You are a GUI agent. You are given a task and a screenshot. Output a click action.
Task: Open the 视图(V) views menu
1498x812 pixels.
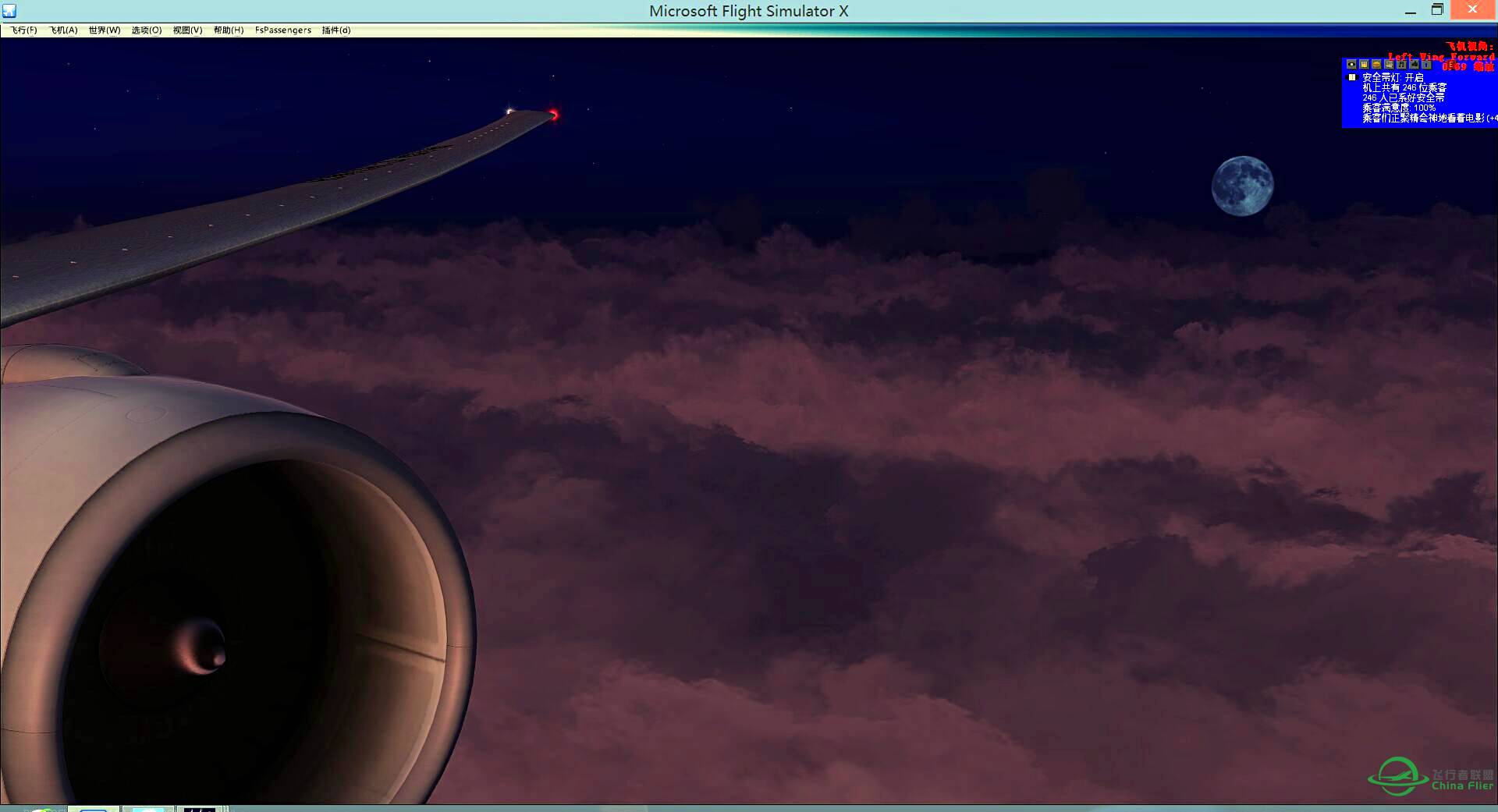coord(187,30)
